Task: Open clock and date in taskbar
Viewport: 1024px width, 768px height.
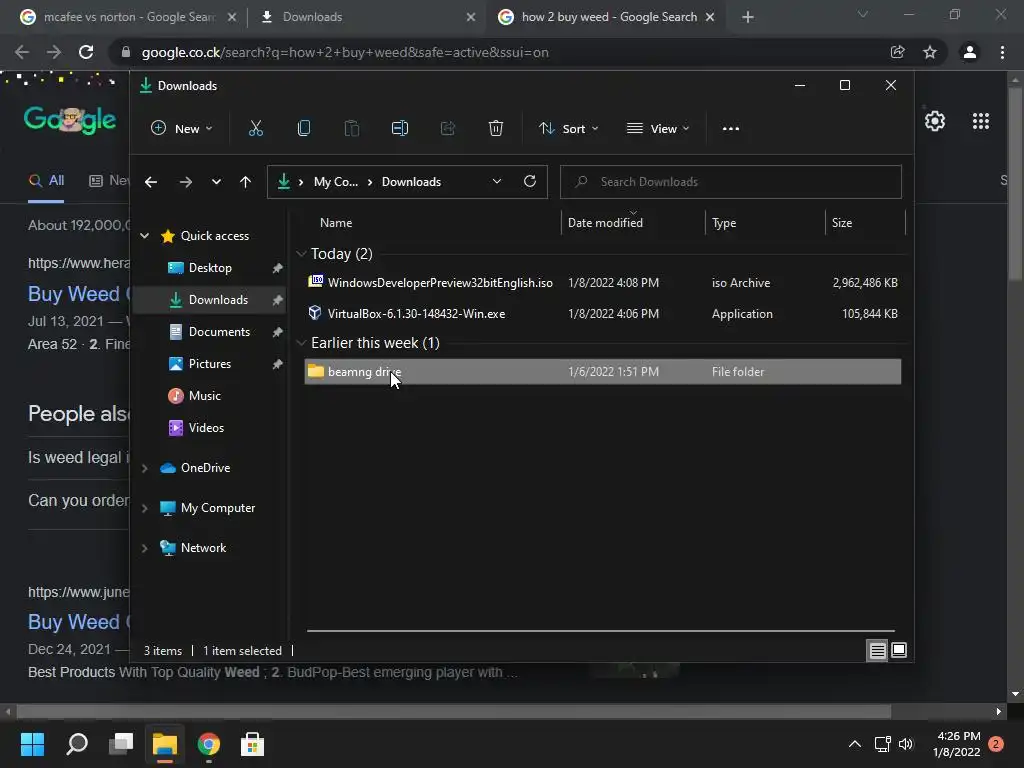Action: 956,744
